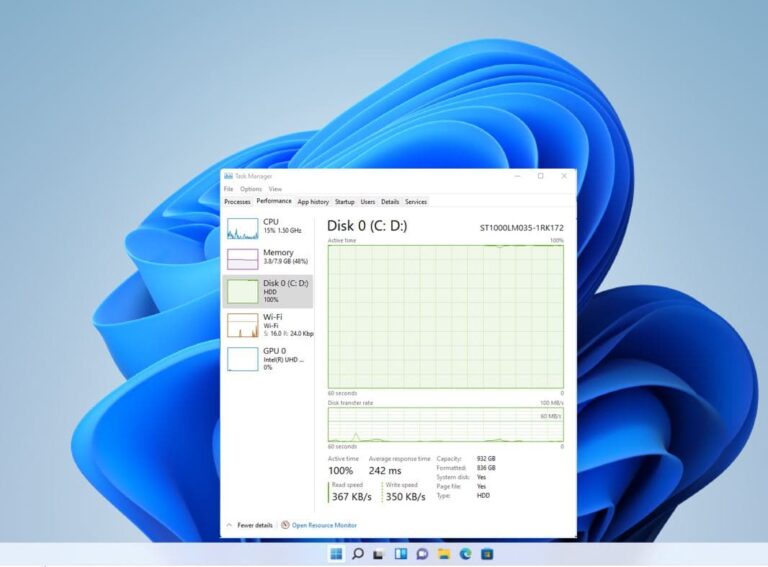Expand the View menu
Image resolution: width=768 pixels, height=567 pixels.
pos(275,189)
